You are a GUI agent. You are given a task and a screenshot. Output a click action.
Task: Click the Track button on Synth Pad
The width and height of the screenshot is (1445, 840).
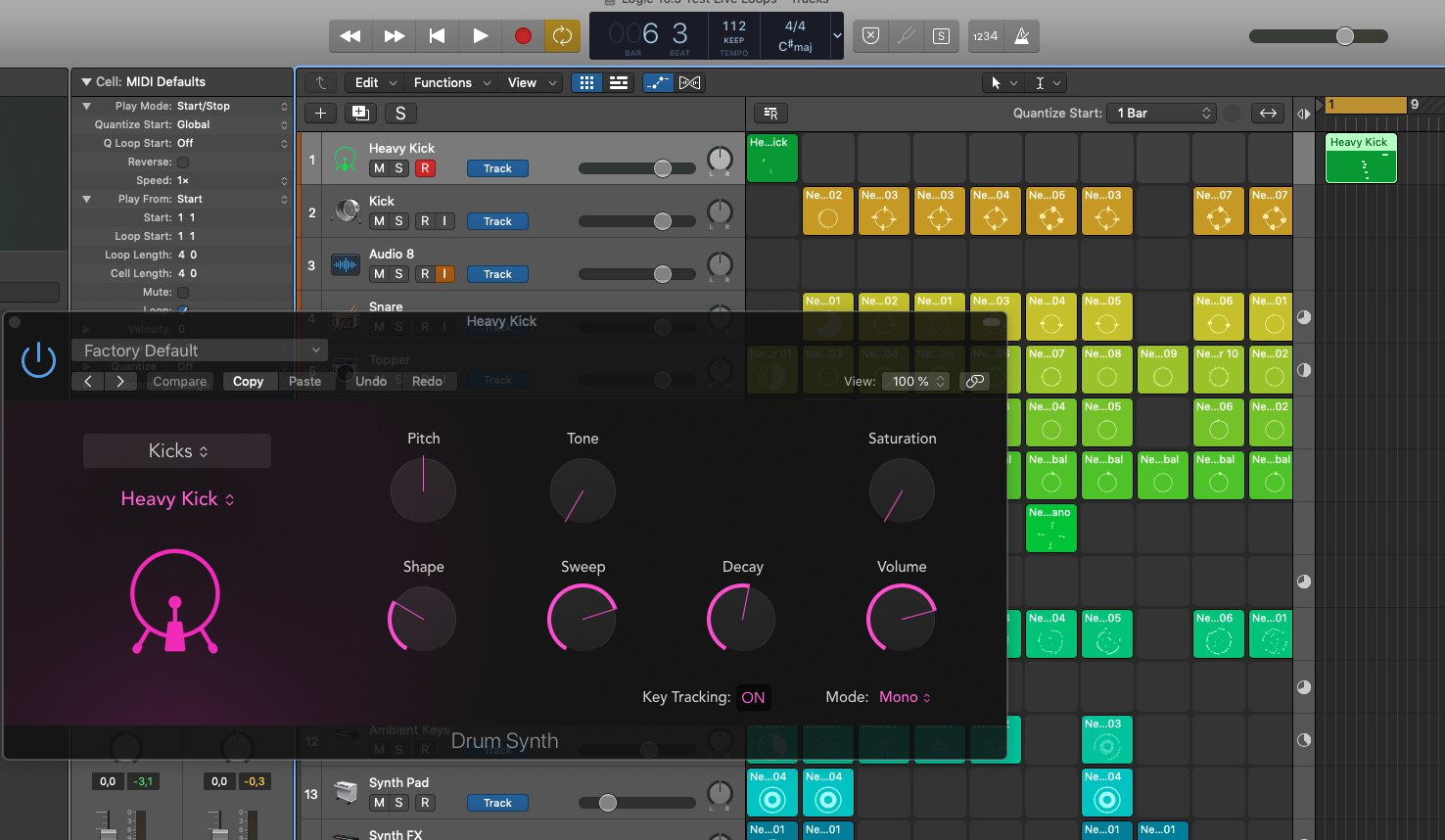click(497, 803)
